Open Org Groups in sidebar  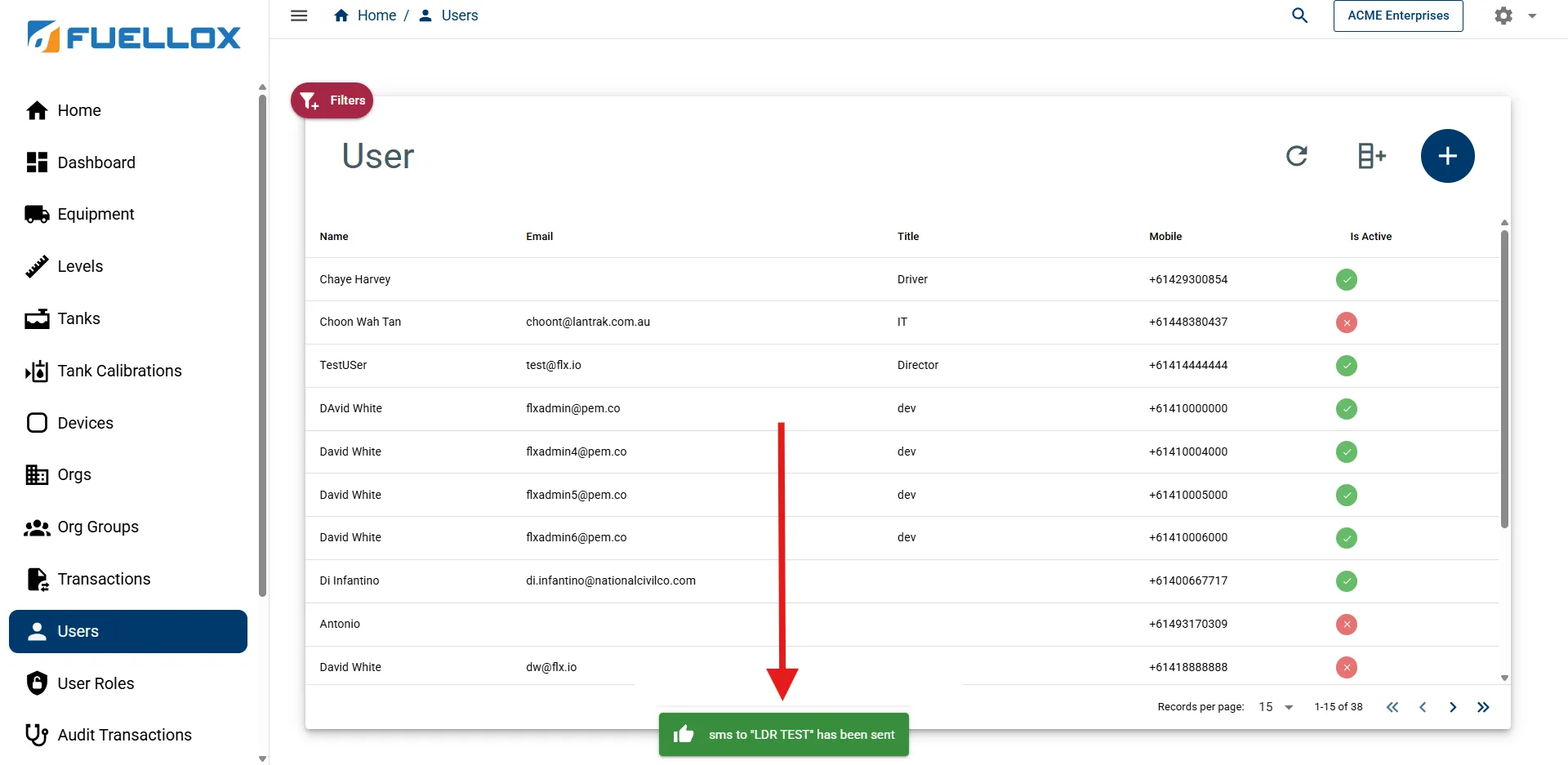(128, 527)
